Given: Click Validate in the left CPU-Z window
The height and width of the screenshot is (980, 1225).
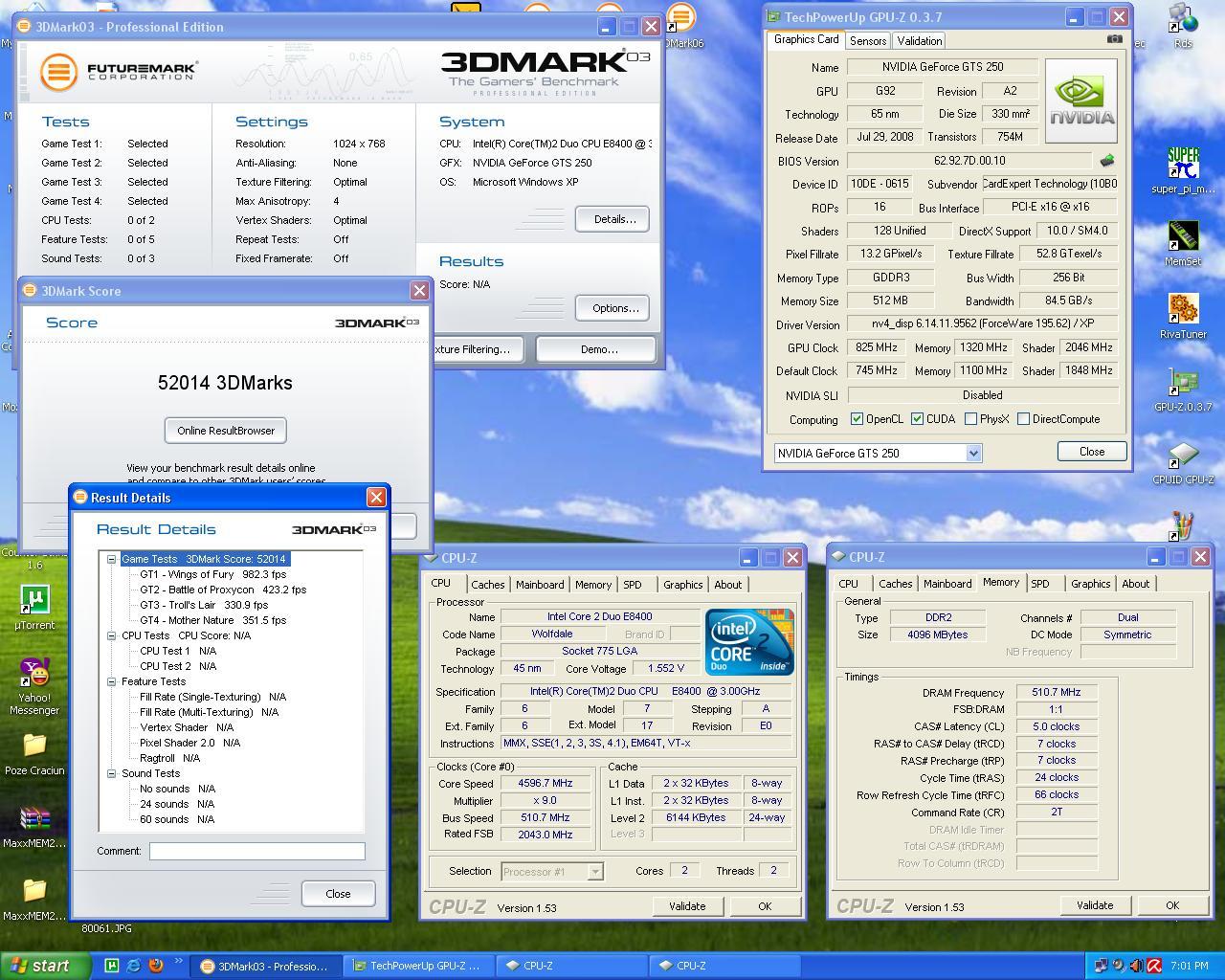Looking at the screenshot, I should [x=687, y=906].
